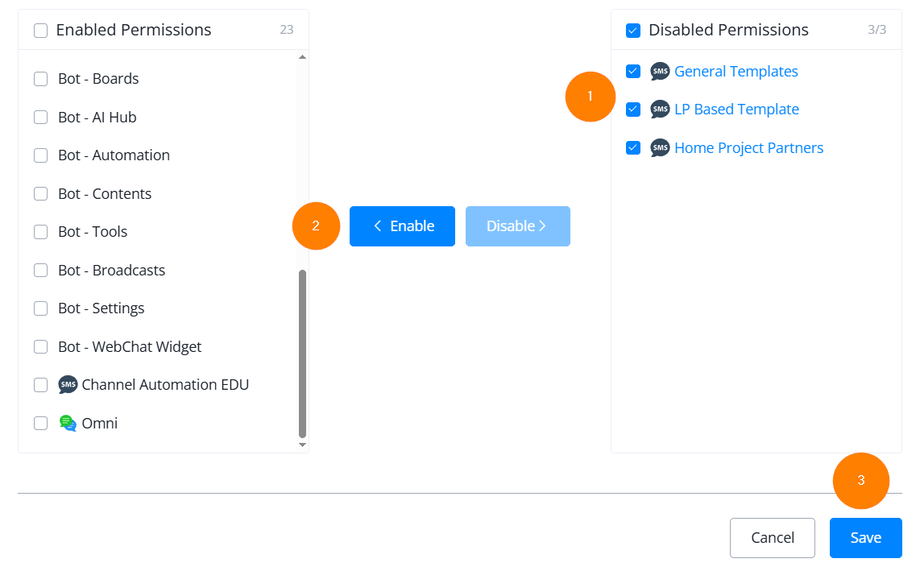Save the permission changes
This screenshot has width=920, height=571.
click(x=865, y=538)
